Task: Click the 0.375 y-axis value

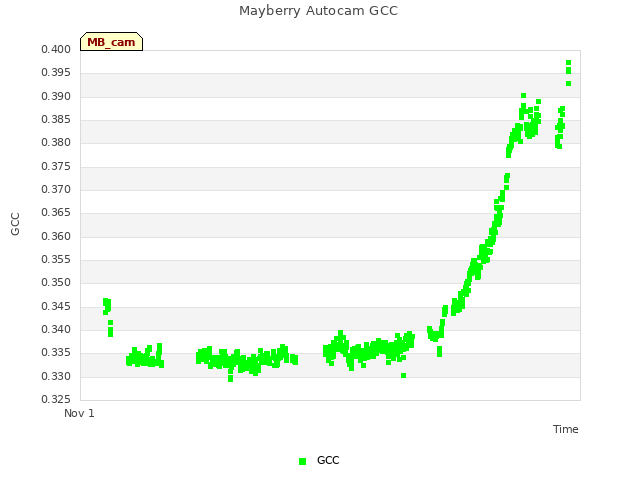Action: (x=56, y=167)
